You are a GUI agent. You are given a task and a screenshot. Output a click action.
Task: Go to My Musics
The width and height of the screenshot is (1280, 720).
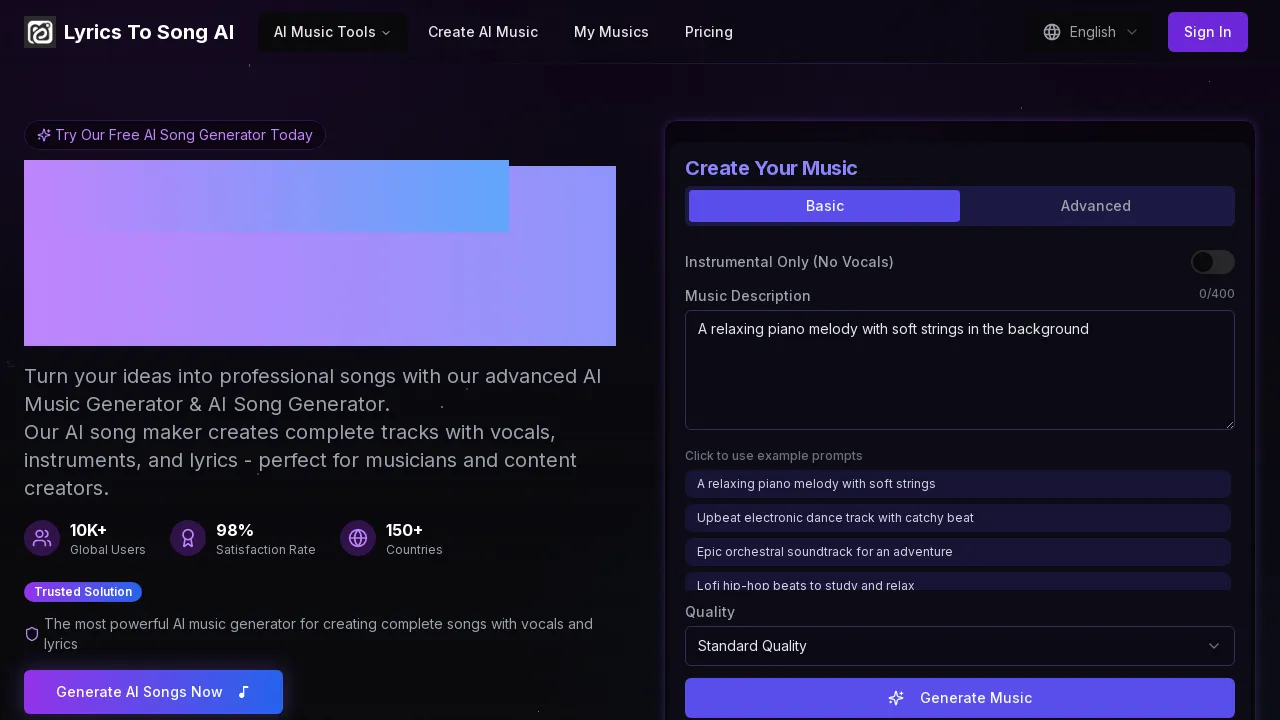point(611,32)
